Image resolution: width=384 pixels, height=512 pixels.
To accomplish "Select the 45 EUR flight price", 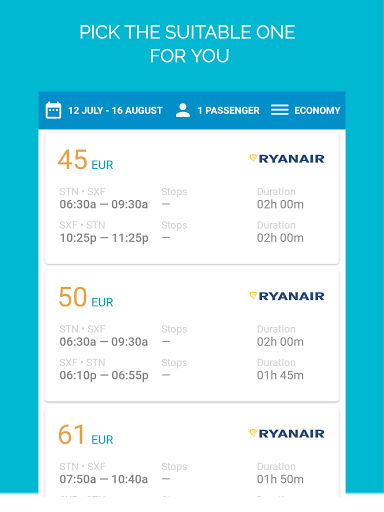I will [86, 160].
